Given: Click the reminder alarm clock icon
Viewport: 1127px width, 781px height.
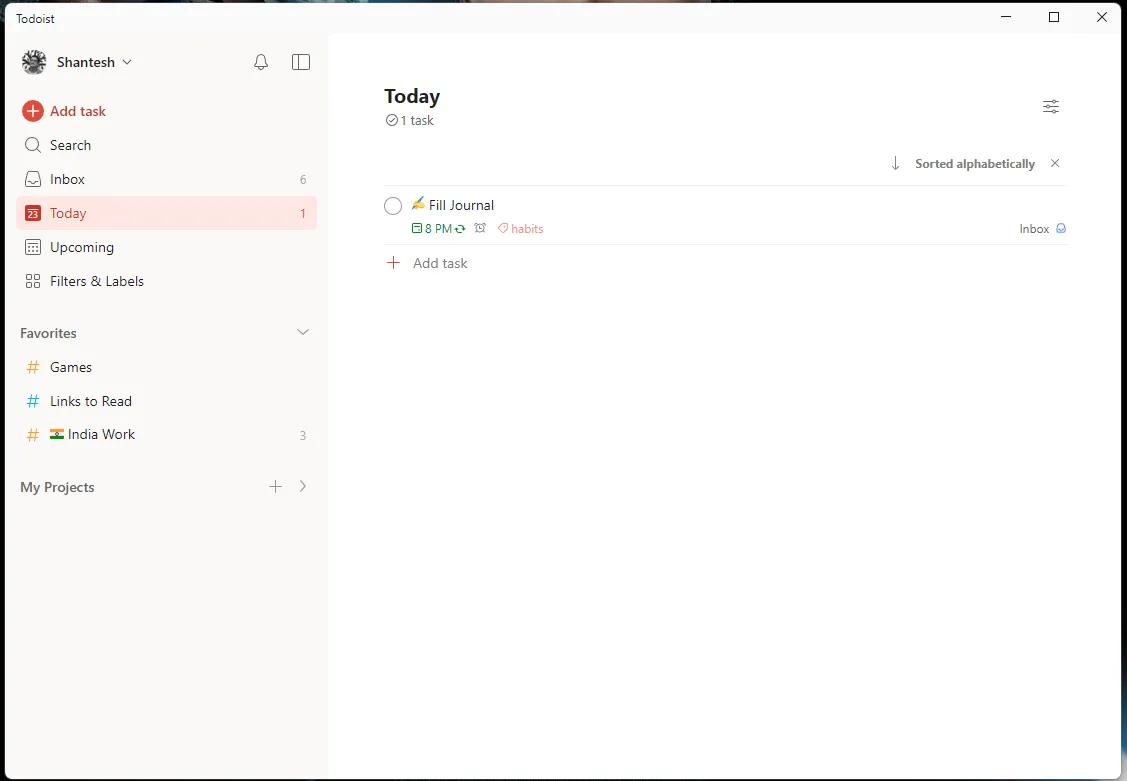Looking at the screenshot, I should [480, 228].
